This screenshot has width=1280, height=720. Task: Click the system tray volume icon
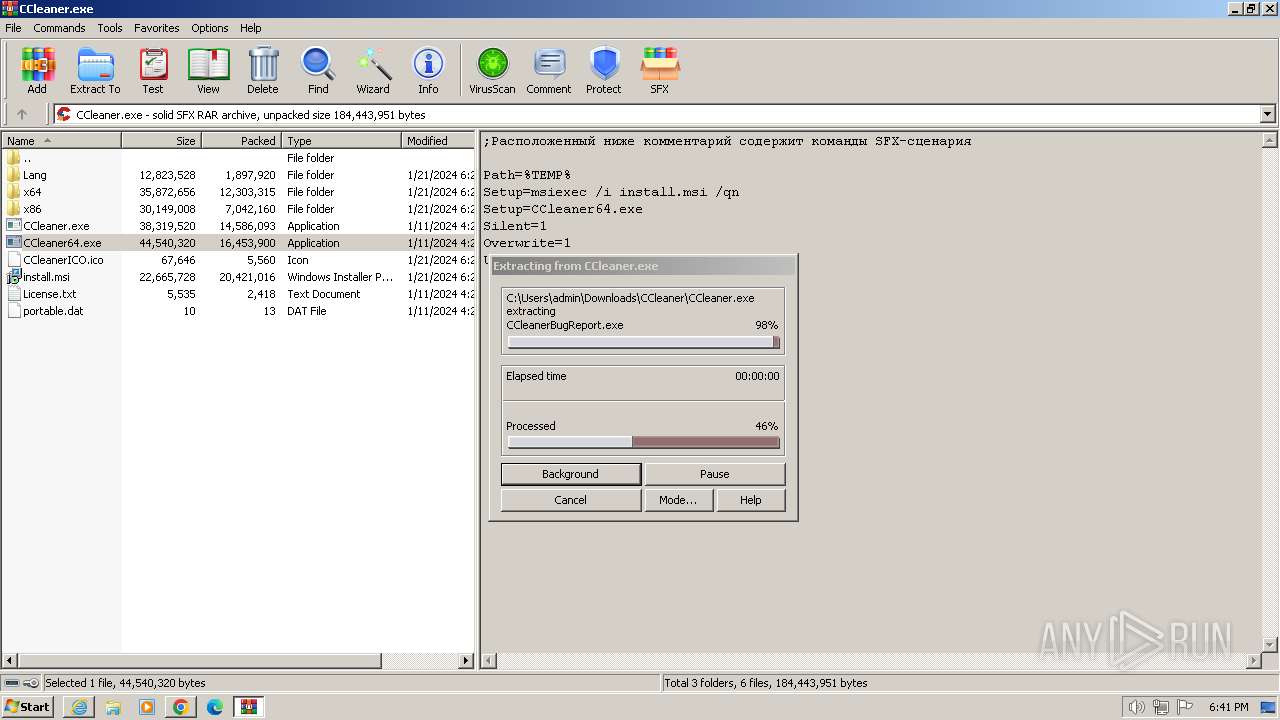(x=1136, y=707)
